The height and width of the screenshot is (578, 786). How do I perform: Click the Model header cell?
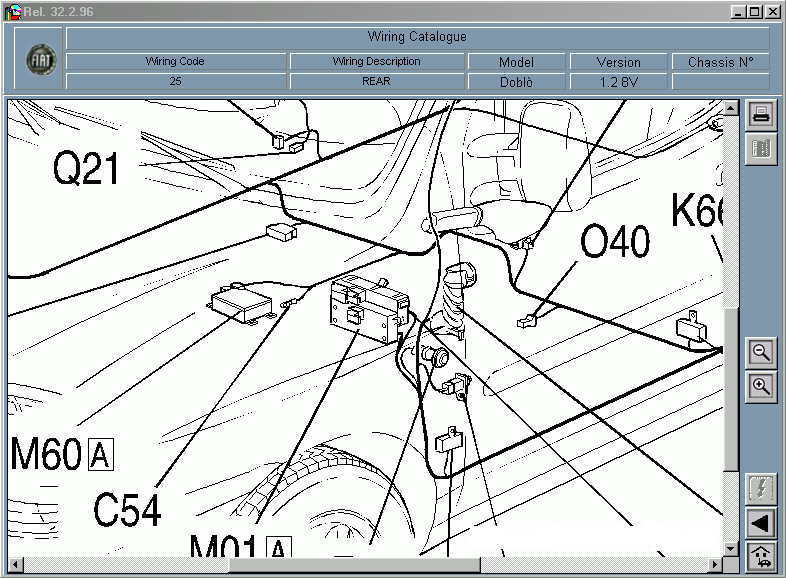point(516,62)
